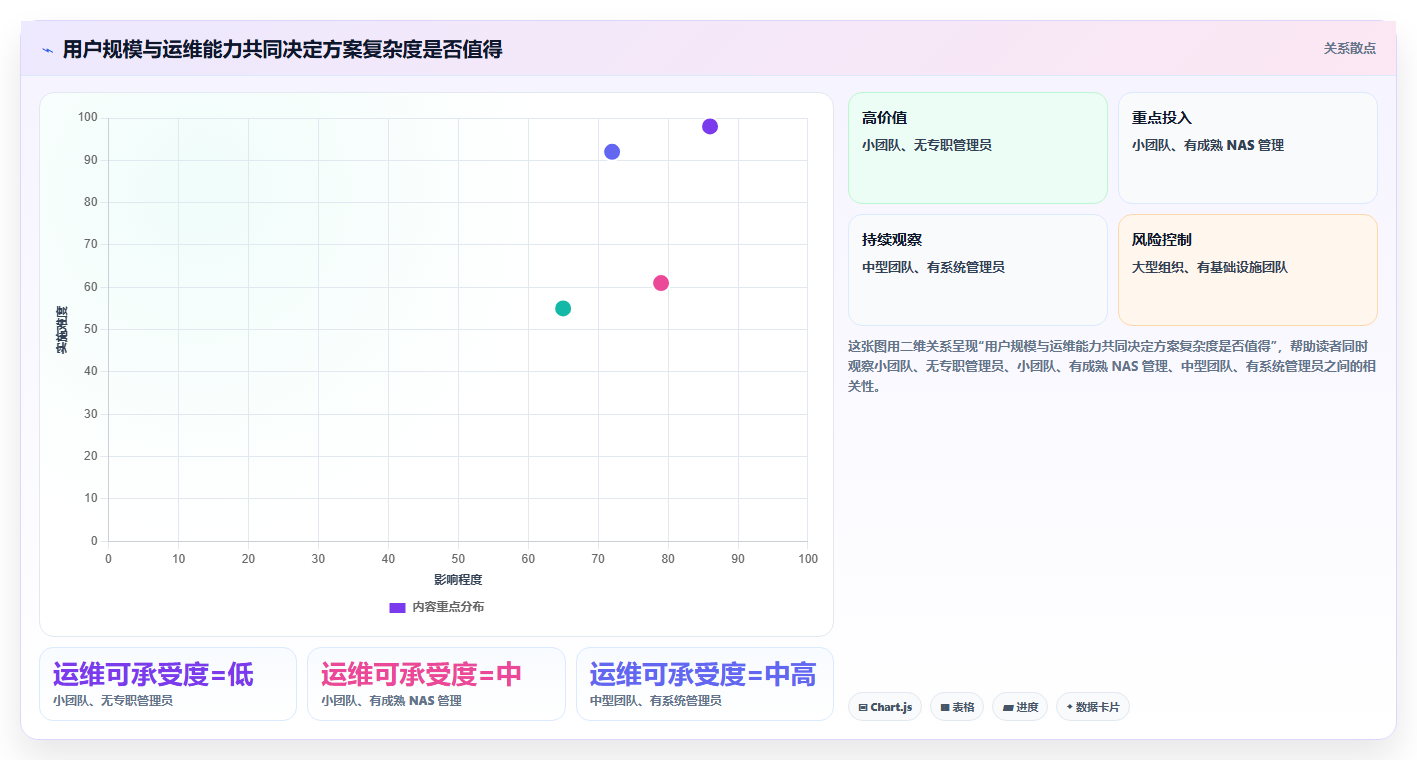Screen dimensions: 1417x760
Task: Open the 风险控制 quadrant card
Action: (x=1248, y=270)
